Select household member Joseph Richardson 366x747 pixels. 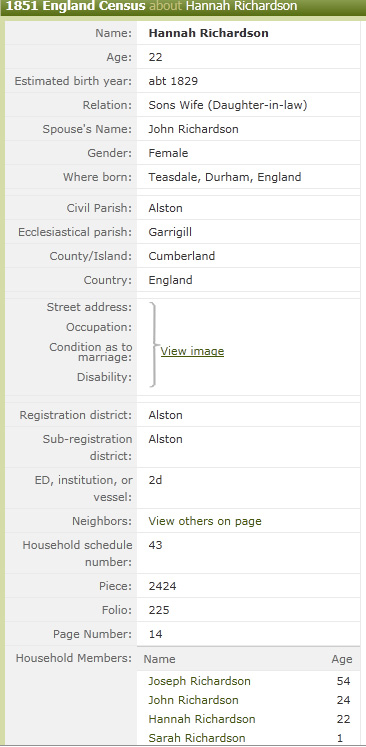199,681
